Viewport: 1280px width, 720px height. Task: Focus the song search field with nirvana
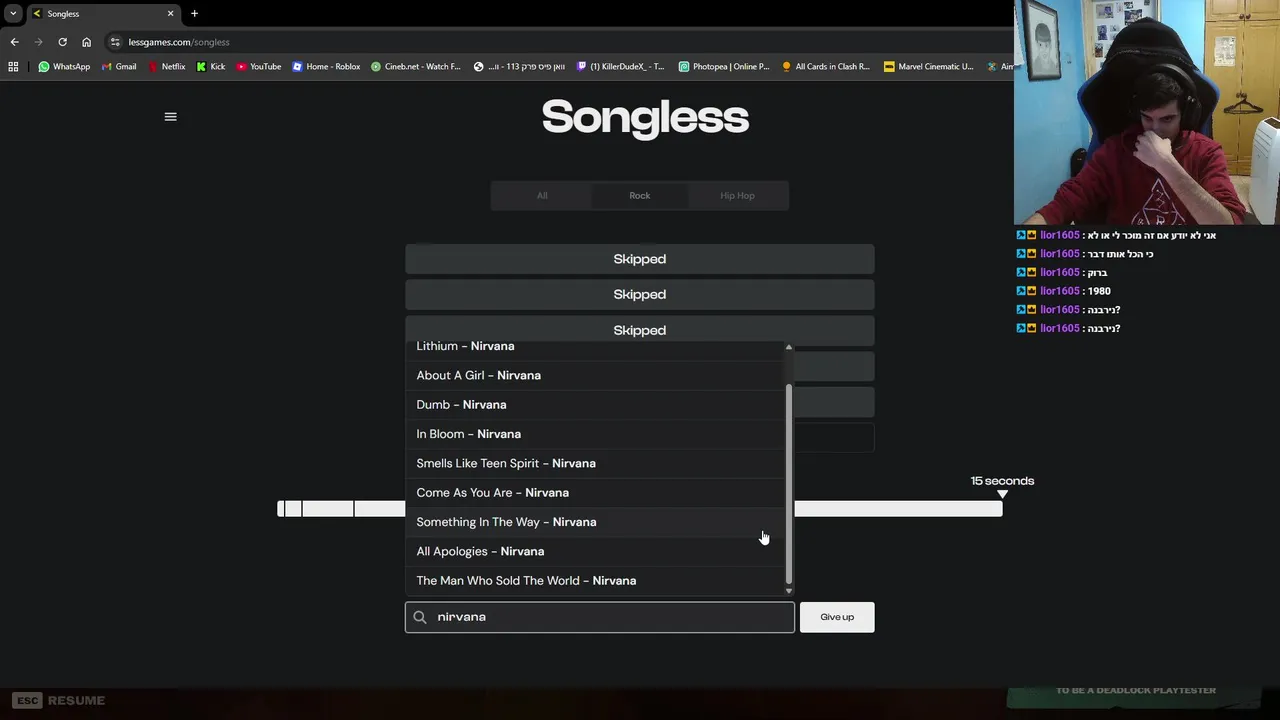tap(600, 617)
